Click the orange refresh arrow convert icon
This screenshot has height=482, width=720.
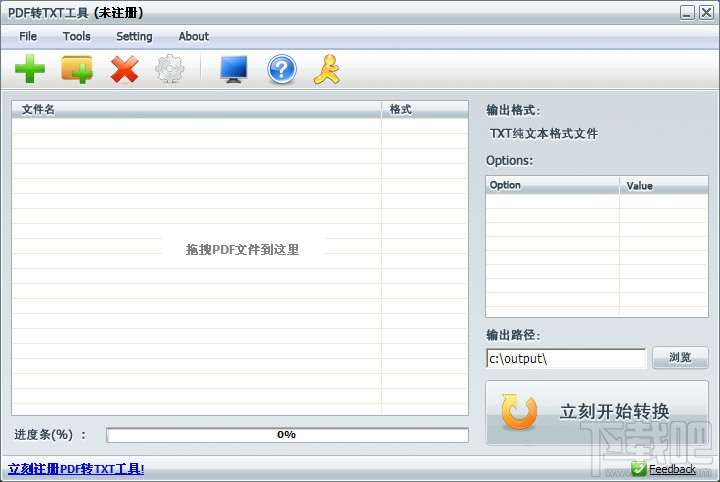(519, 411)
